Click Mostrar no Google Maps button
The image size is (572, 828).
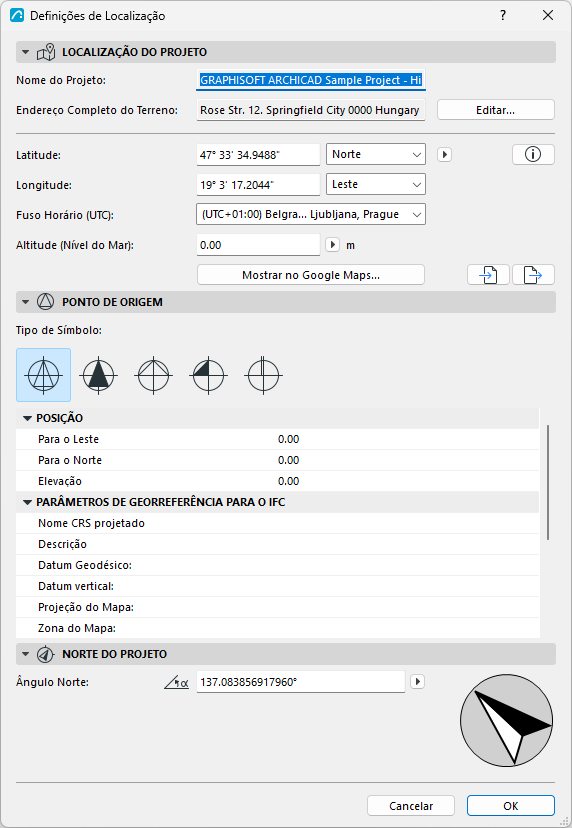311,275
